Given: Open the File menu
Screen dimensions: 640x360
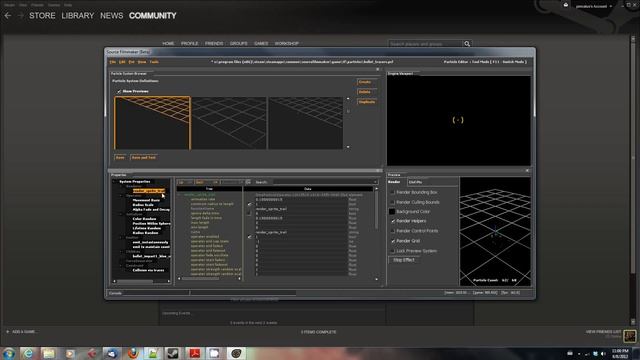Looking at the screenshot, I should pyautogui.click(x=113, y=62).
